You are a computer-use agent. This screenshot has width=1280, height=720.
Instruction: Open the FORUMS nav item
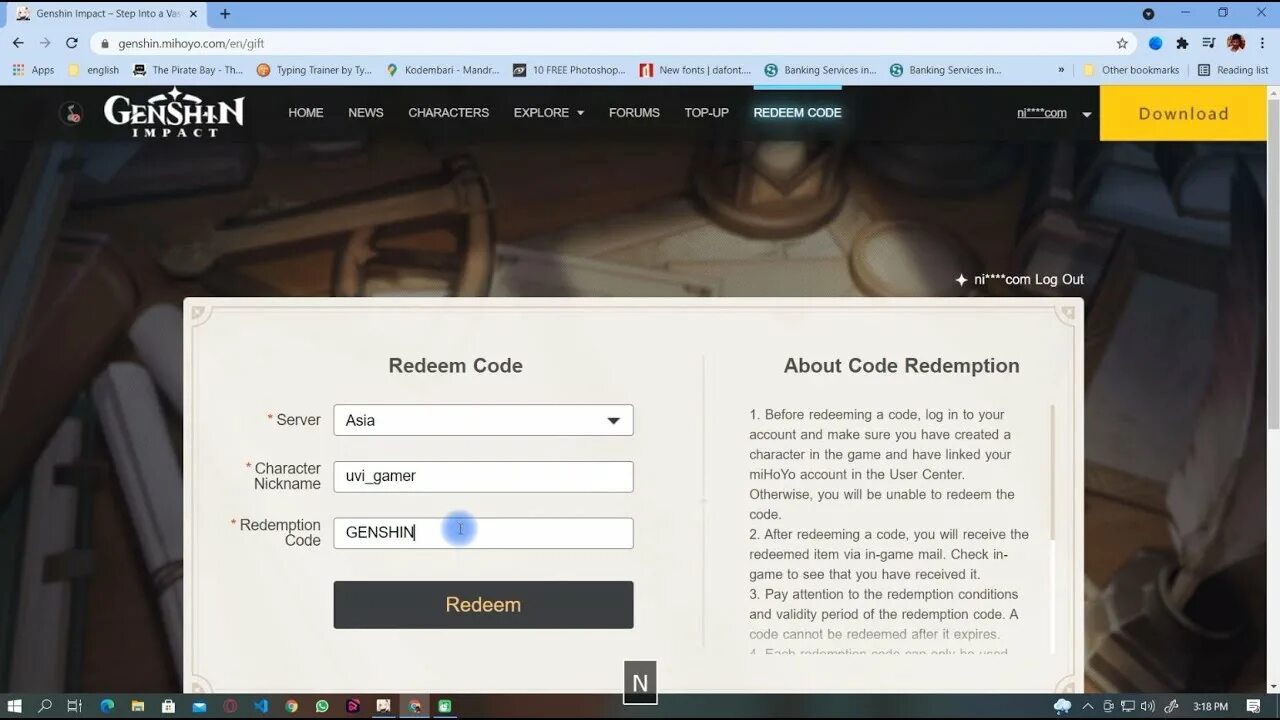tap(634, 113)
